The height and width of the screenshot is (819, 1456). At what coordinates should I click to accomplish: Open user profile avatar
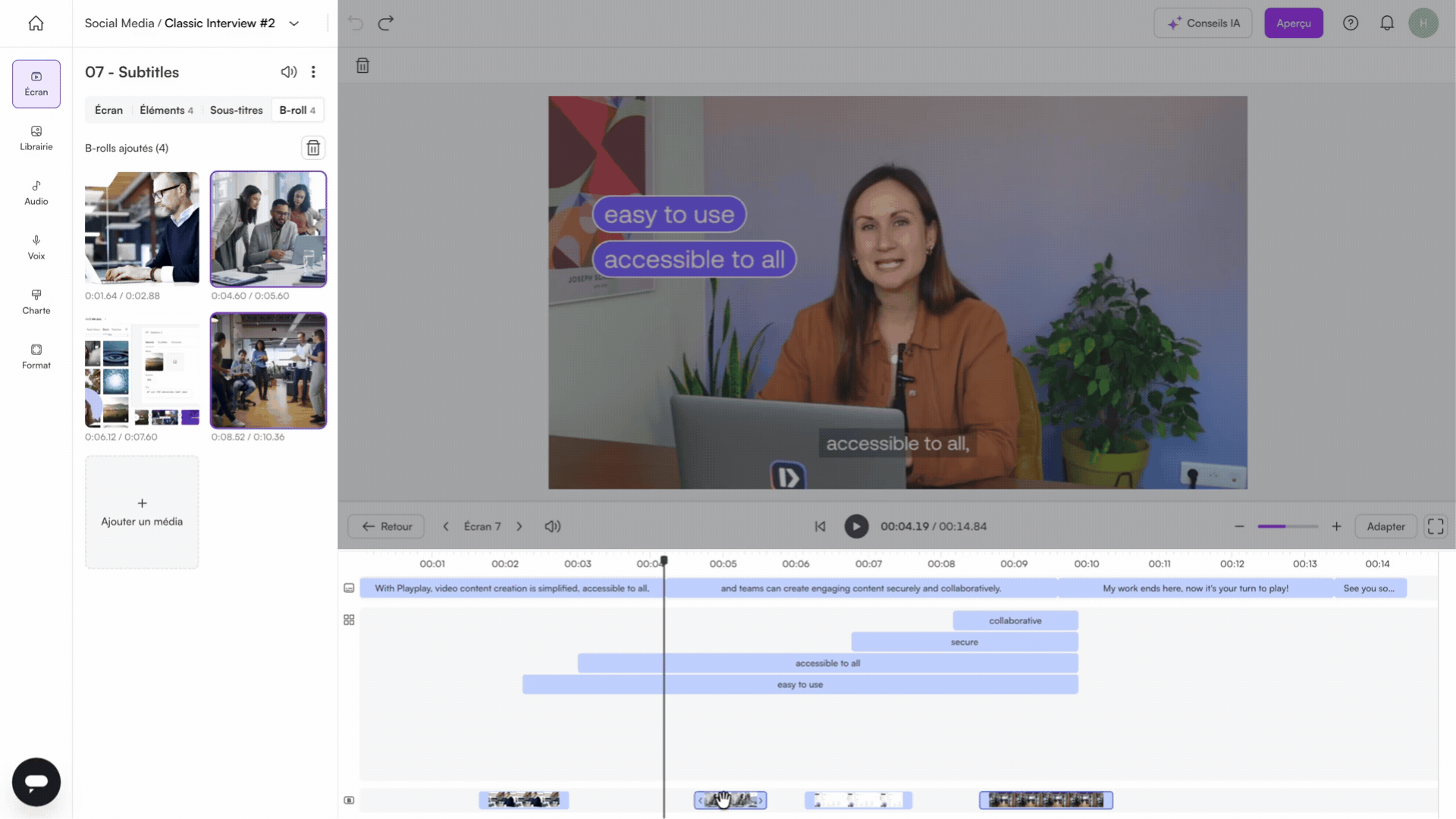click(1423, 24)
